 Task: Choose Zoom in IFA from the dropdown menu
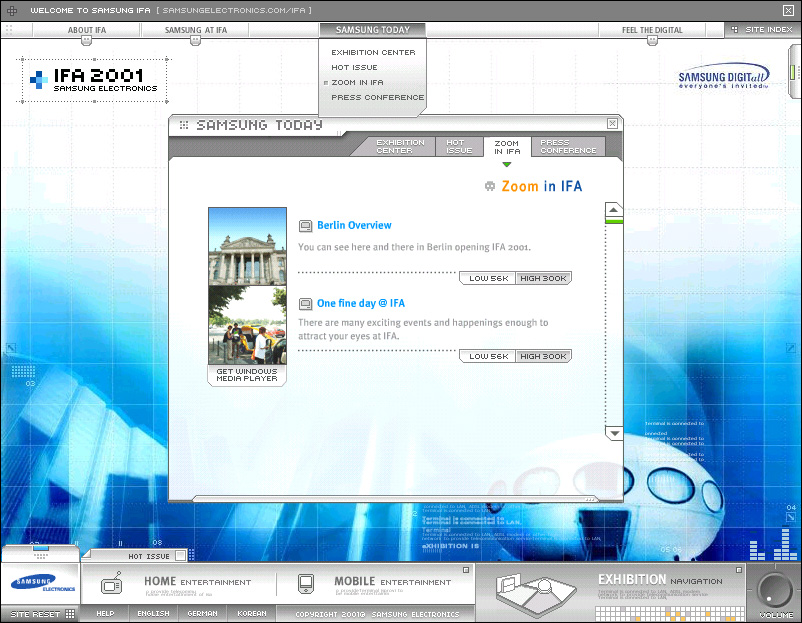357,82
